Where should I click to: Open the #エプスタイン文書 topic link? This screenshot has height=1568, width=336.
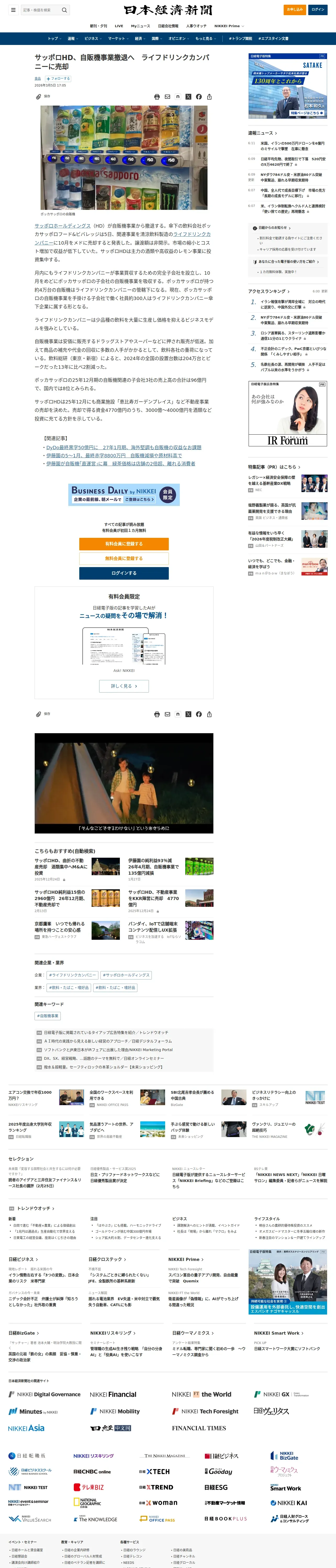[x=273, y=38]
